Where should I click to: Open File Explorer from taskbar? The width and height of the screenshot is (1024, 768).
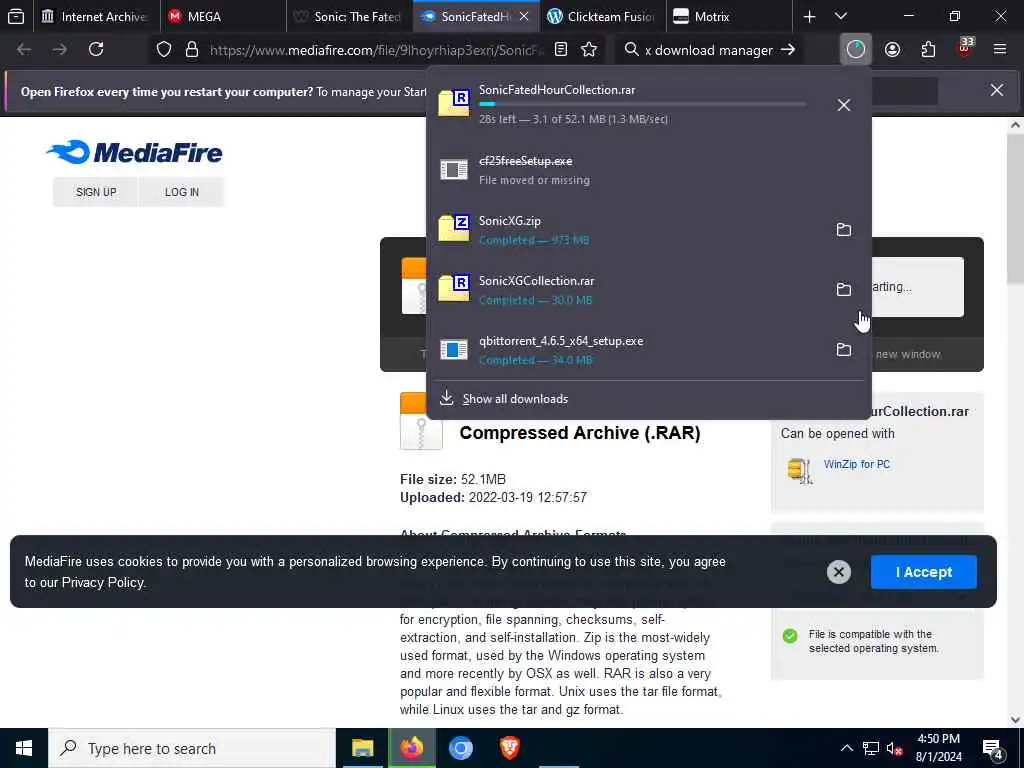[362, 748]
